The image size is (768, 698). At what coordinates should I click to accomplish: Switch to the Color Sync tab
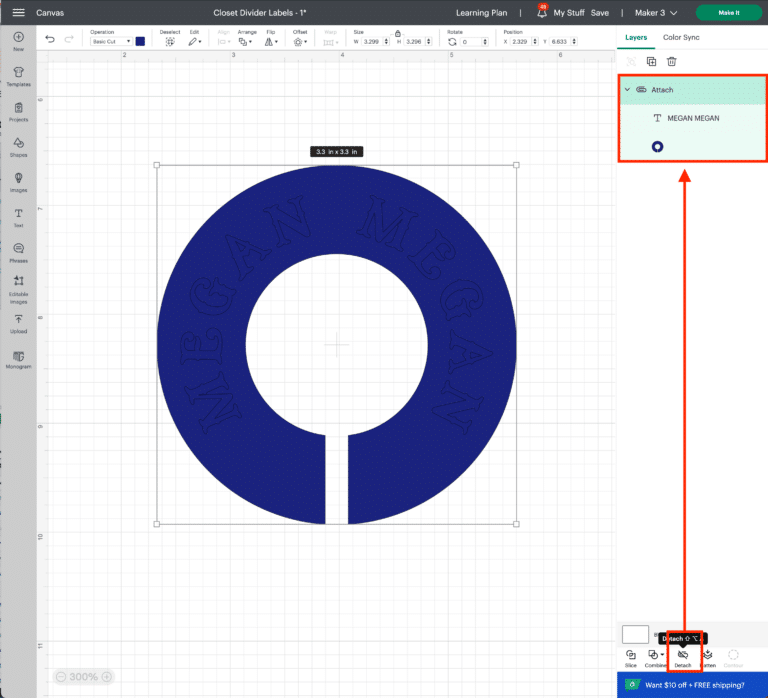pyautogui.click(x=681, y=37)
